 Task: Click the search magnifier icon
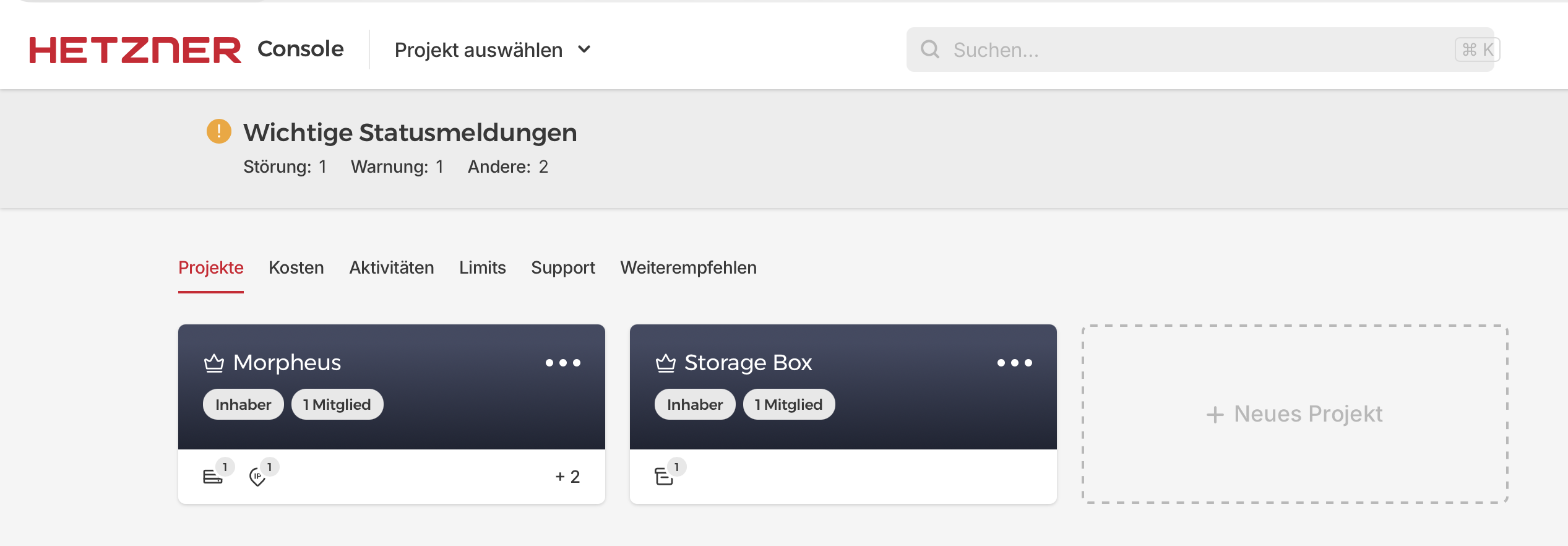point(929,50)
